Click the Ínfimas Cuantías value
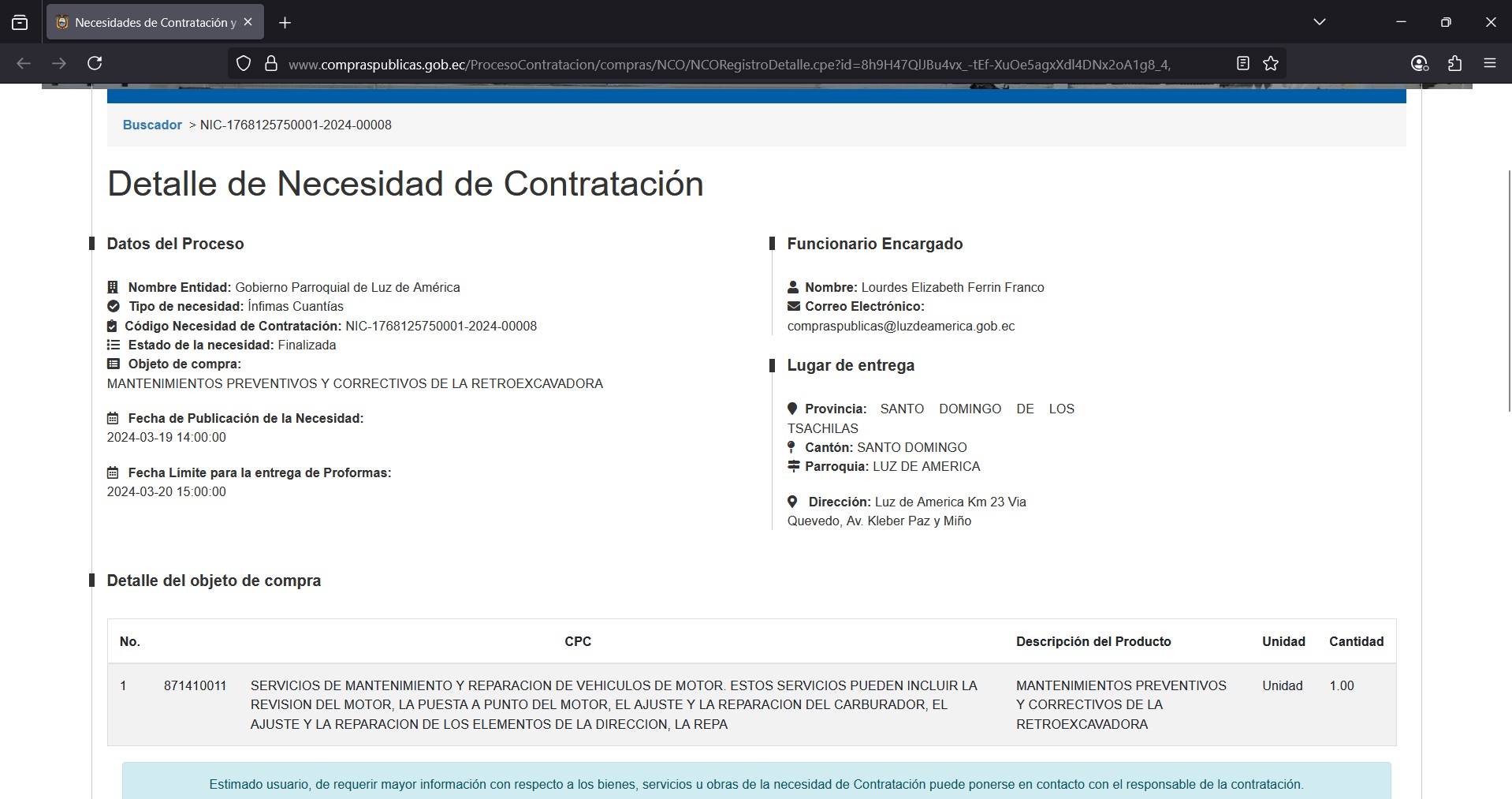Screen dimensions: 1512x799 click(x=296, y=306)
